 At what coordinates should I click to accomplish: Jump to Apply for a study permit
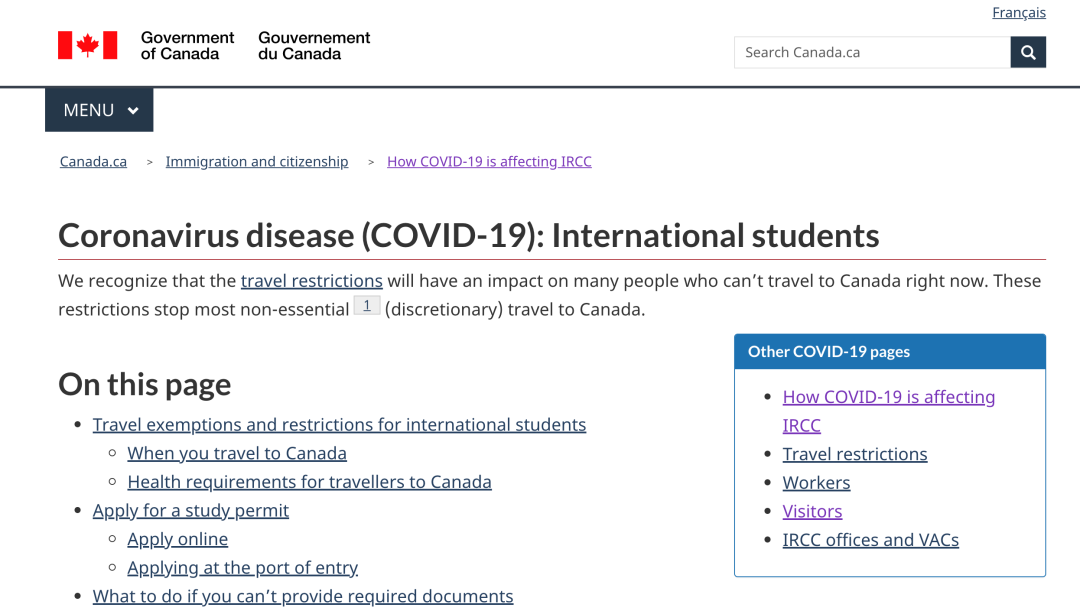[191, 511]
